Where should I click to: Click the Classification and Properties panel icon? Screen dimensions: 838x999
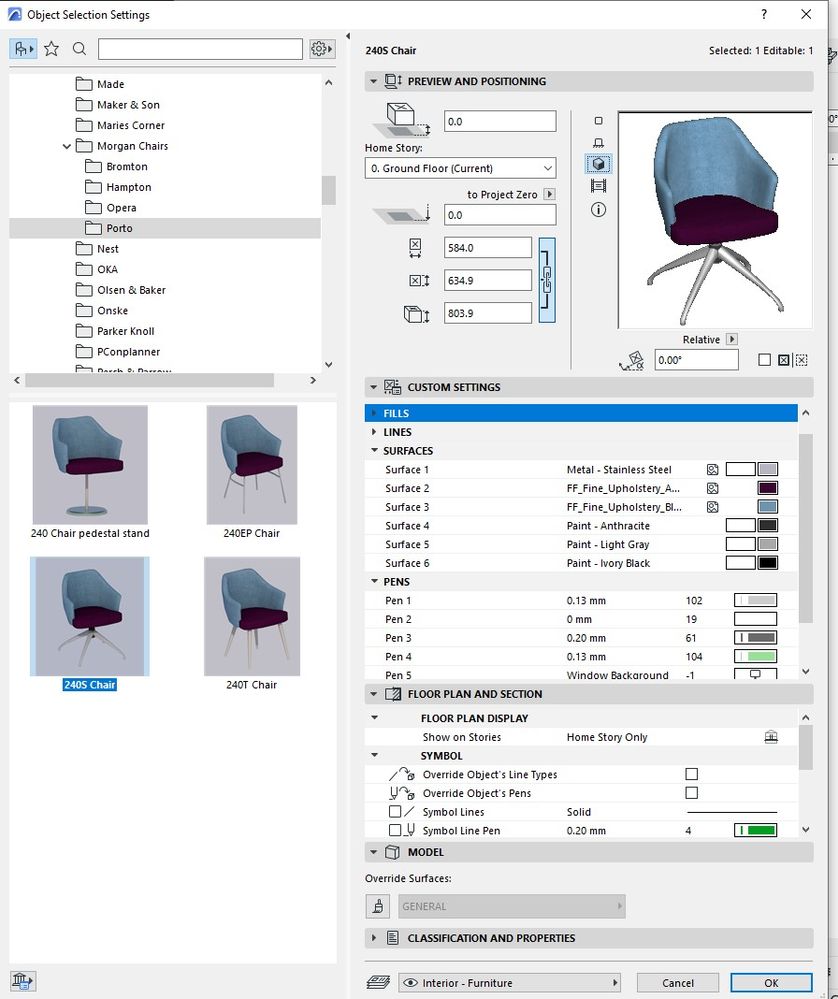point(393,938)
